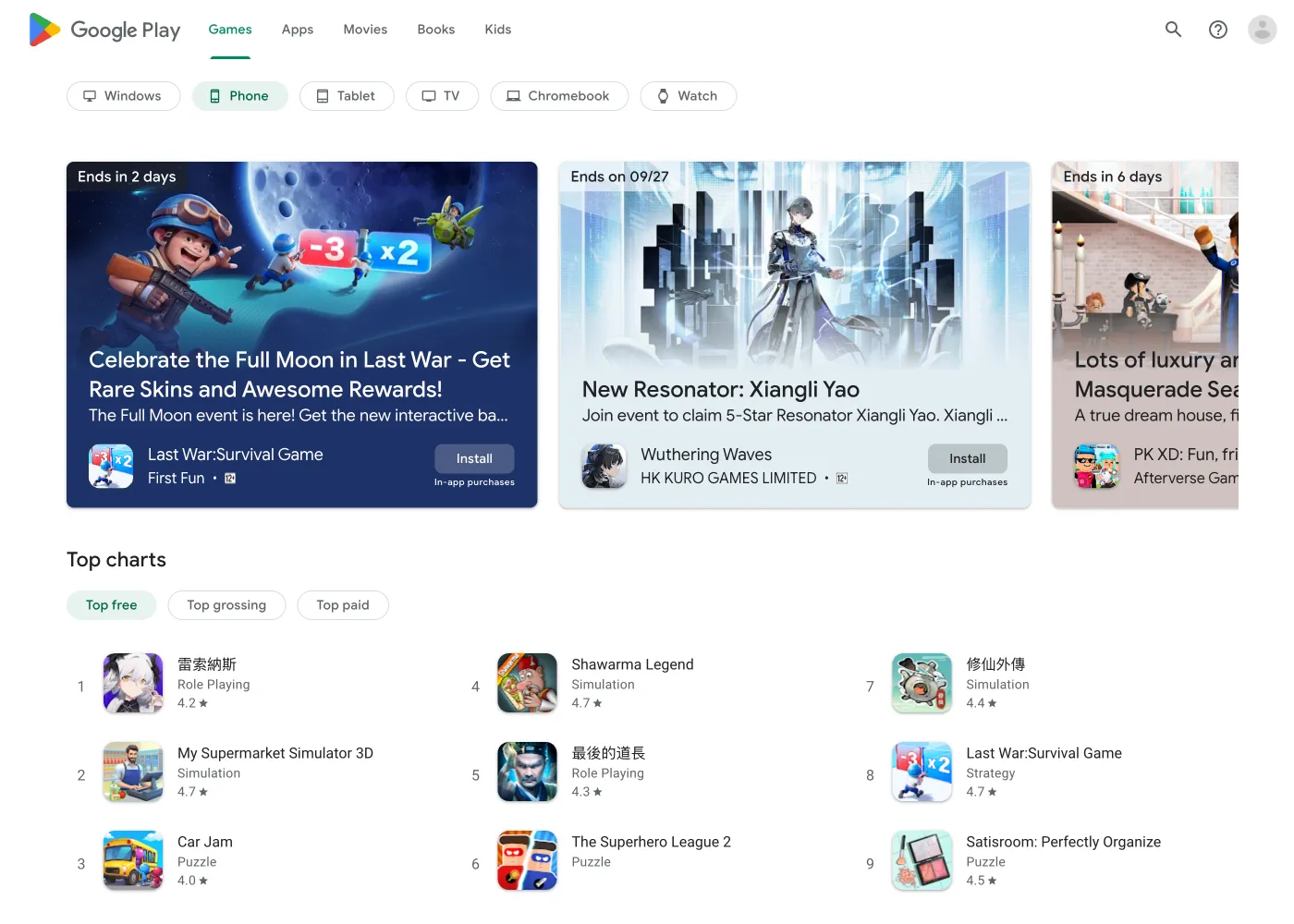Viewport: 1294px width, 924px height.
Task: Select the Chromebook device filter
Action: coord(559,96)
